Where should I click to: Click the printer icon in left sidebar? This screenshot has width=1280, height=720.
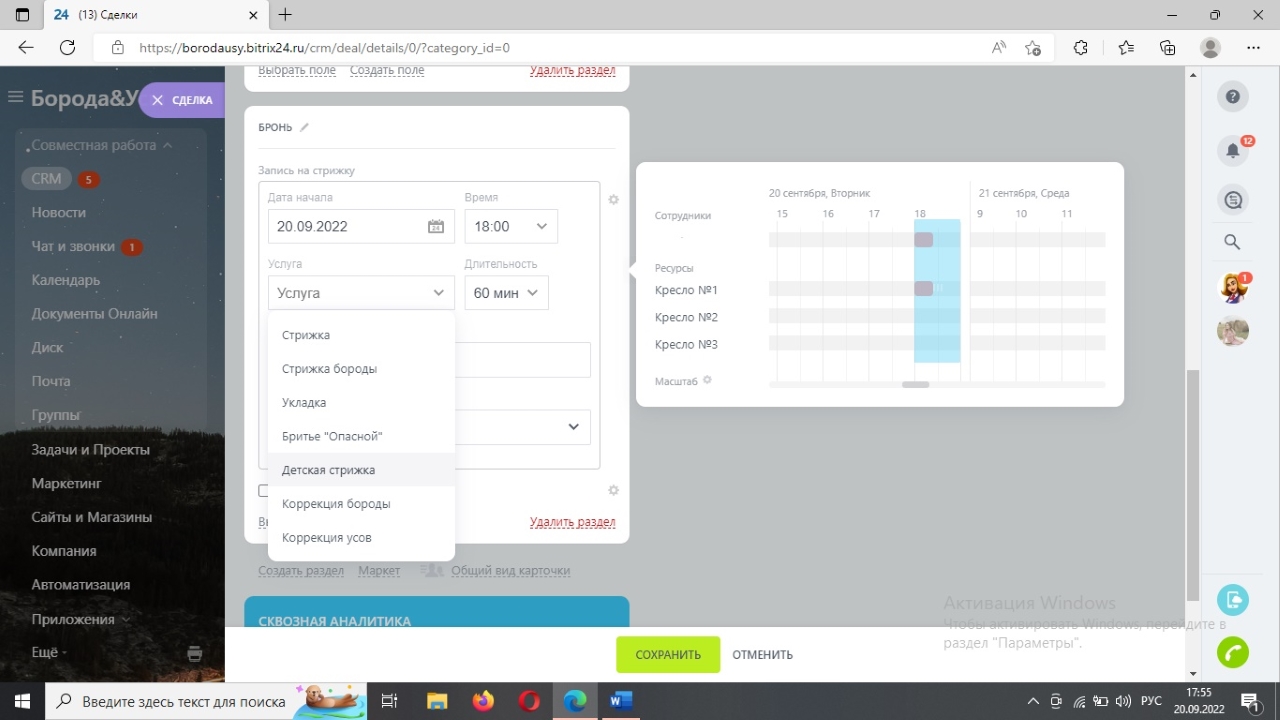coord(195,654)
